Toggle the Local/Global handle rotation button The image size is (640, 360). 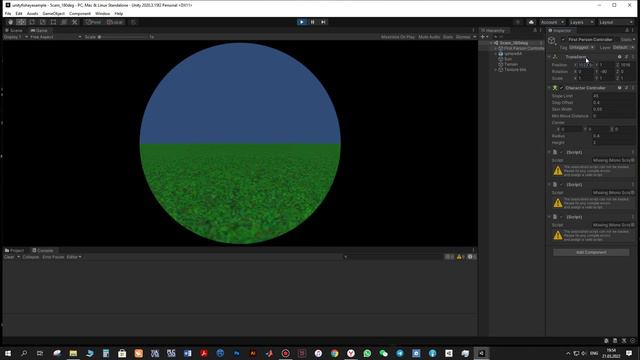[x=115, y=22]
